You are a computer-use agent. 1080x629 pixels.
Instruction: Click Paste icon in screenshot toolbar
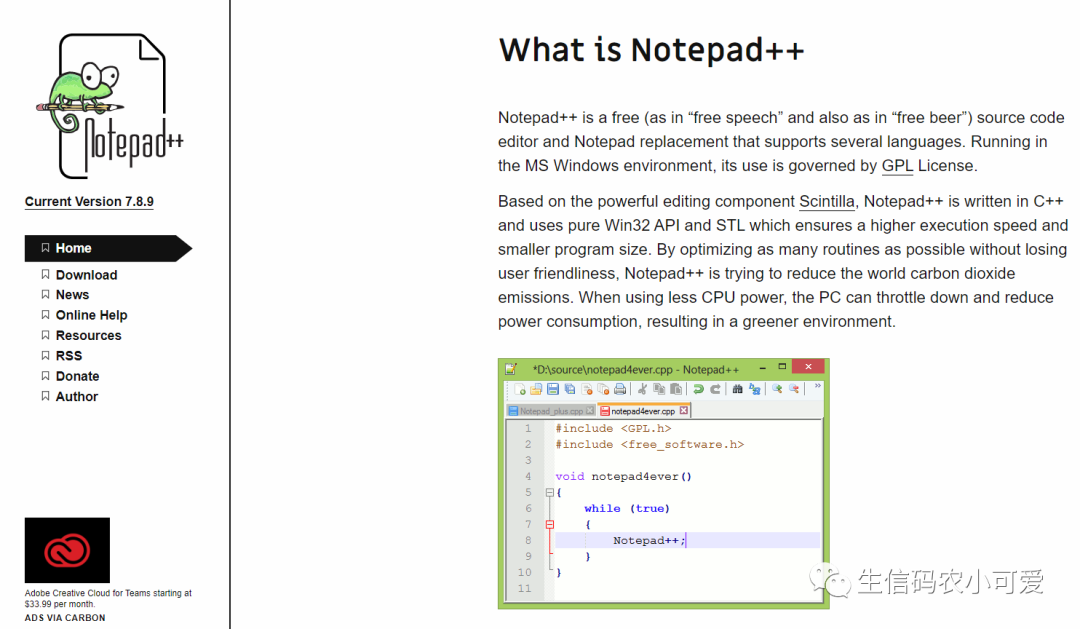pos(676,389)
